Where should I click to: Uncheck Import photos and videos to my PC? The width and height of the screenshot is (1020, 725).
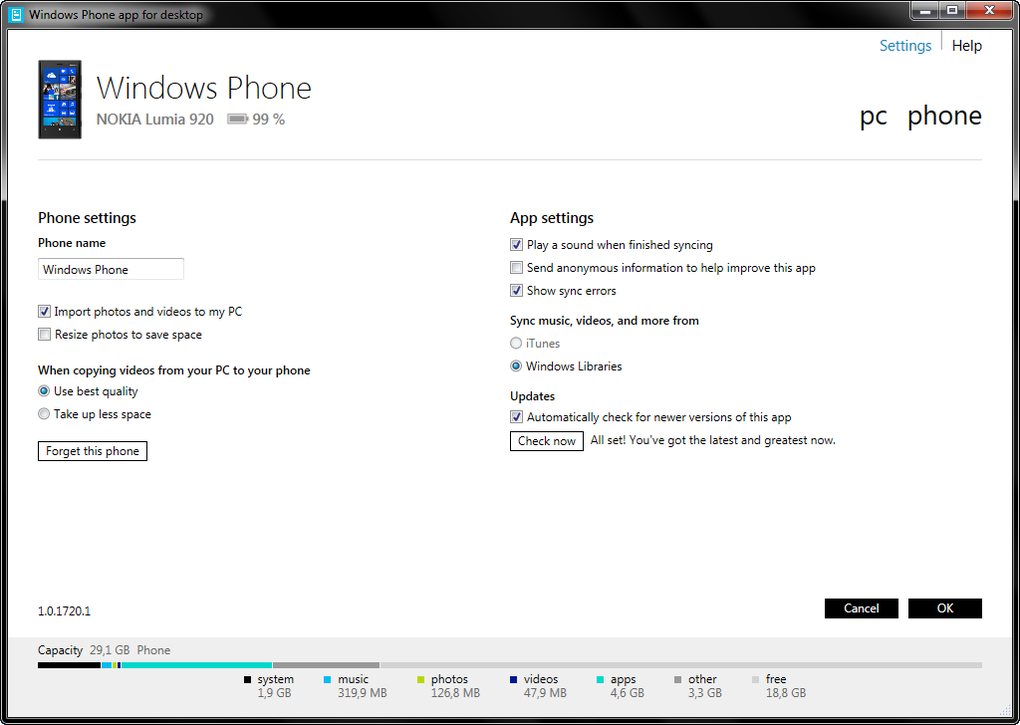coord(44,311)
